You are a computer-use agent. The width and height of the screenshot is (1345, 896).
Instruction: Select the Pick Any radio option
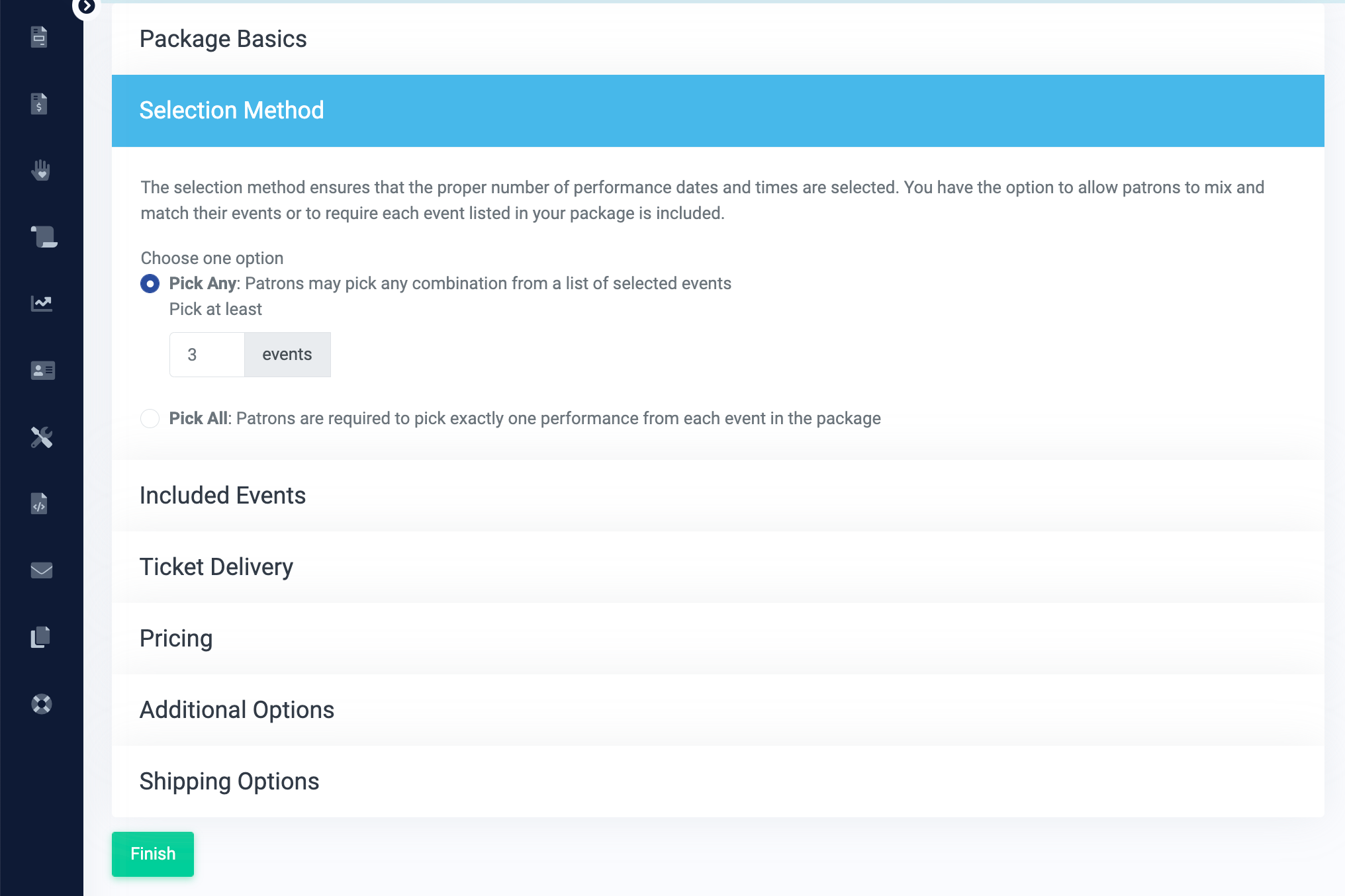(150, 284)
